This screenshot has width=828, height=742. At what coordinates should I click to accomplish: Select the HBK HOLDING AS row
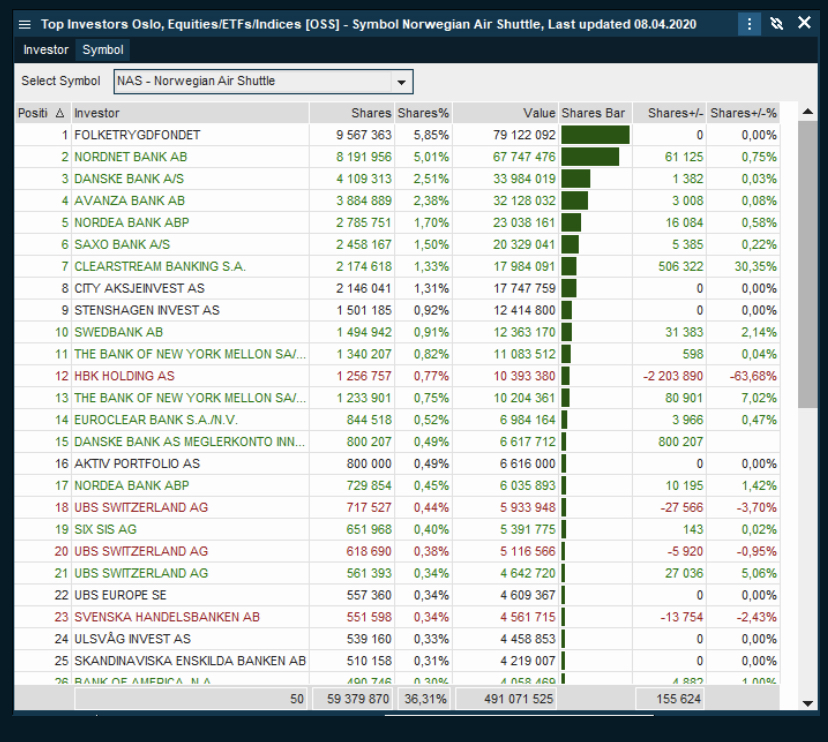pyautogui.click(x=397, y=376)
